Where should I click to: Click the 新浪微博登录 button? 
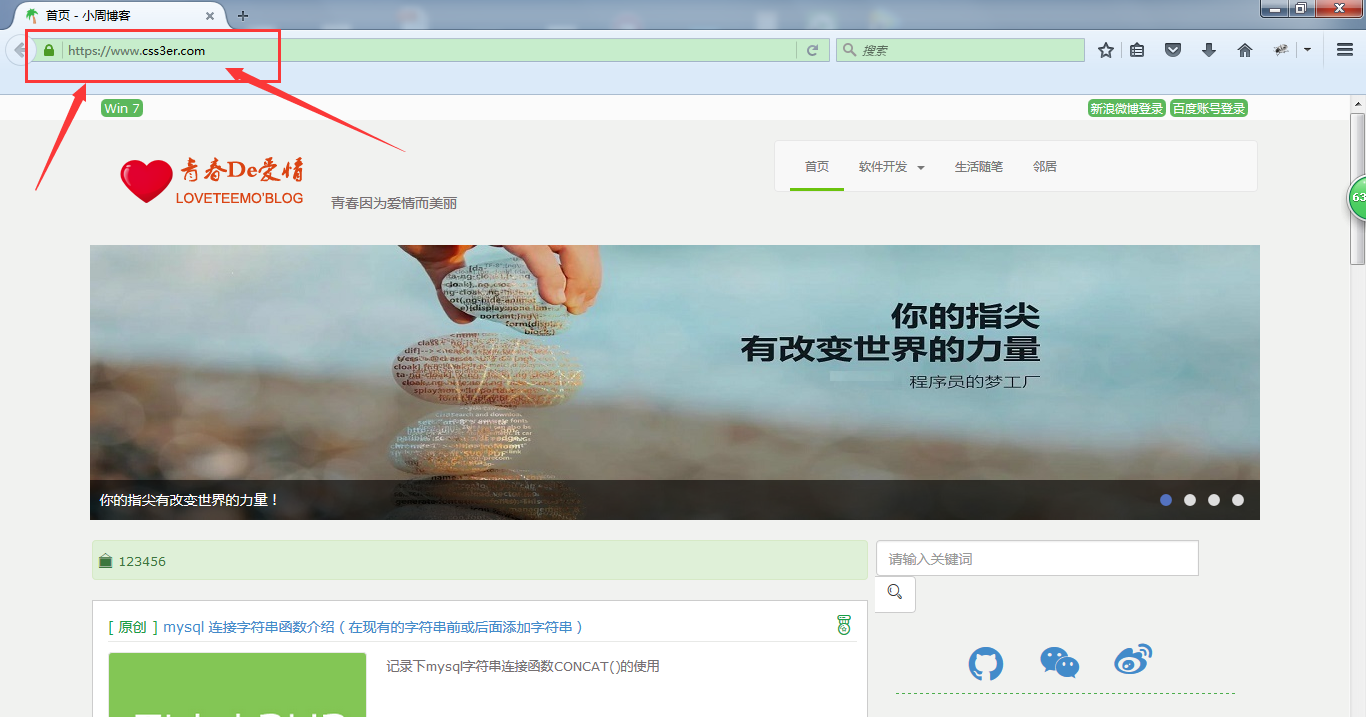click(x=1126, y=108)
